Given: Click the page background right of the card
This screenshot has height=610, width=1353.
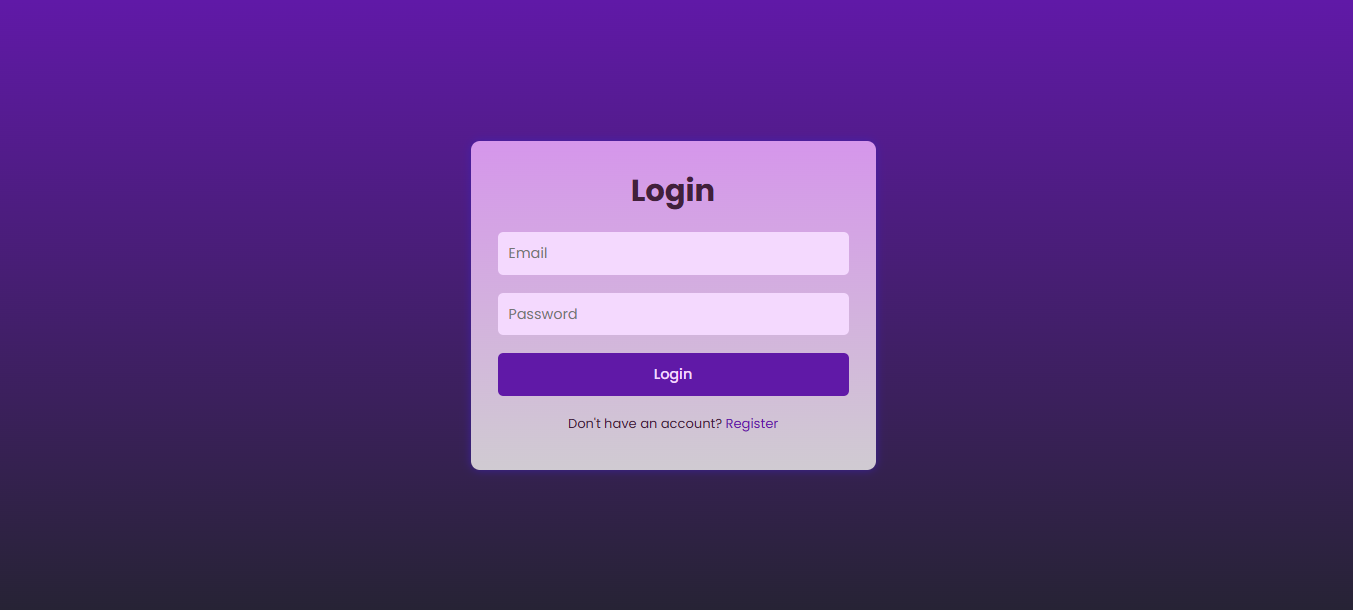Looking at the screenshot, I should coord(1115,305).
